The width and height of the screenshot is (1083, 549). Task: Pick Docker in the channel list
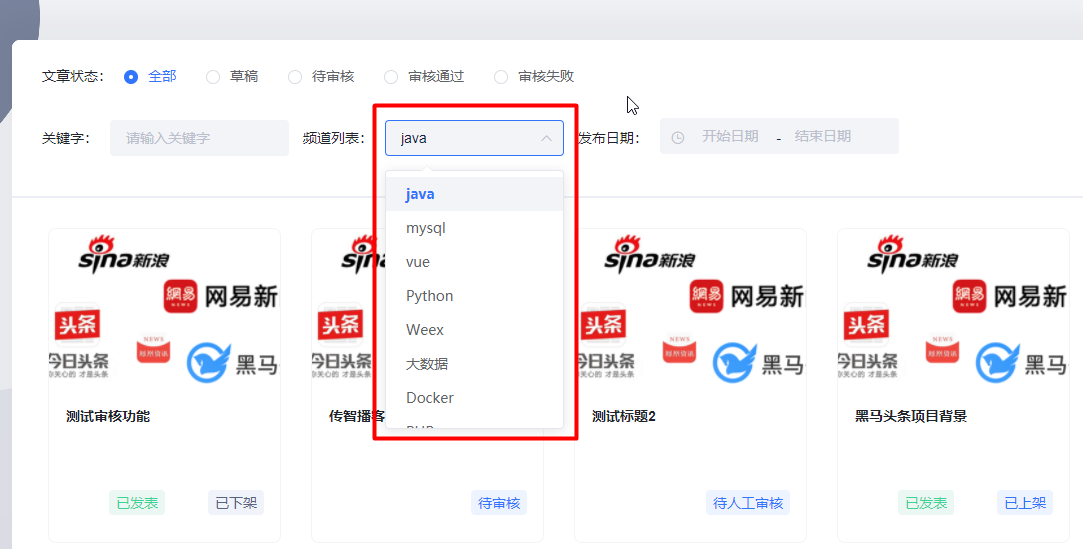(x=475, y=398)
